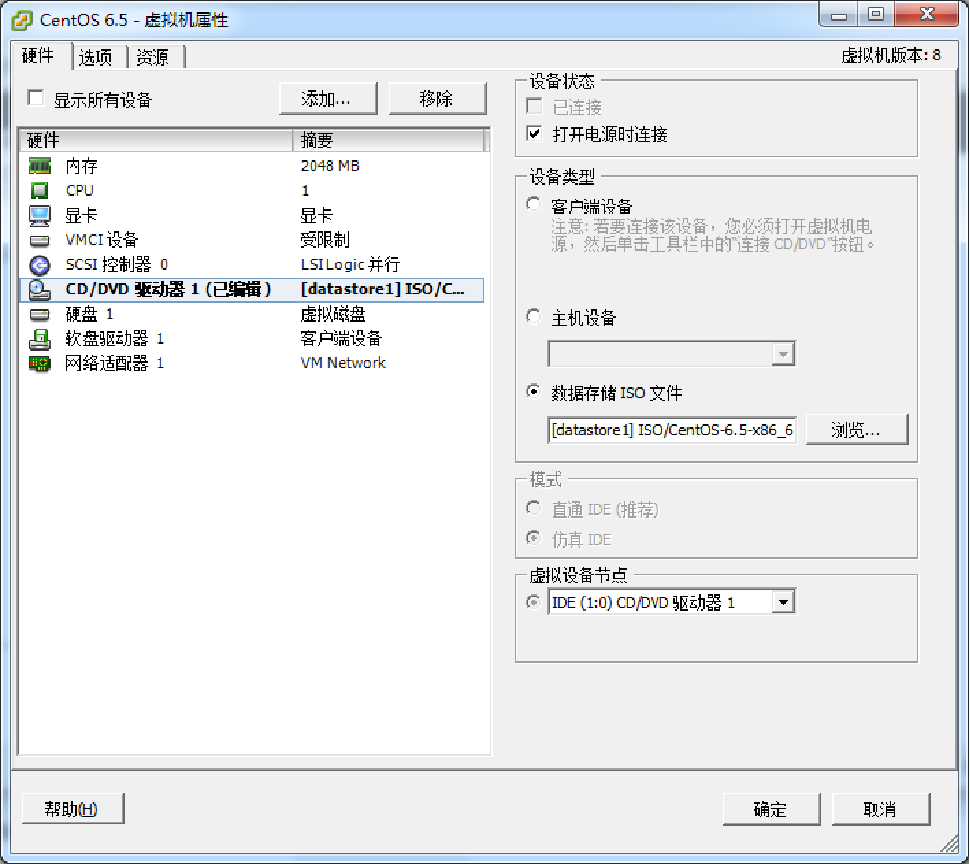The height and width of the screenshot is (864, 970).
Task: Click the 帮助(H) button
Action: click(x=73, y=809)
